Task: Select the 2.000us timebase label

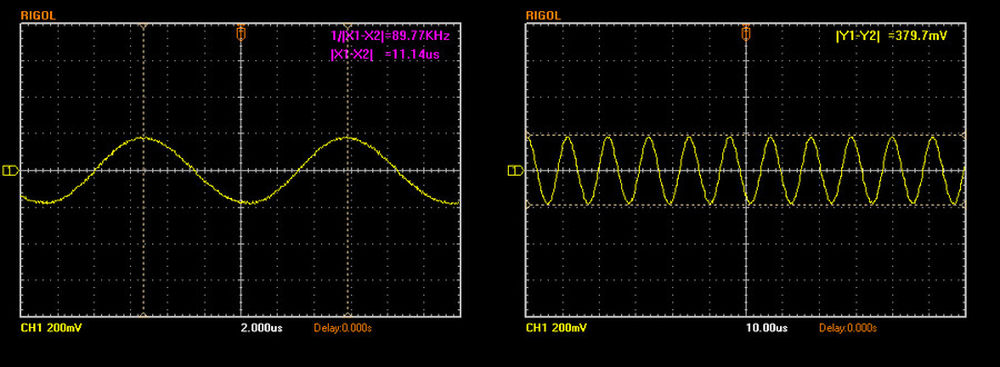Action: pyautogui.click(x=261, y=328)
